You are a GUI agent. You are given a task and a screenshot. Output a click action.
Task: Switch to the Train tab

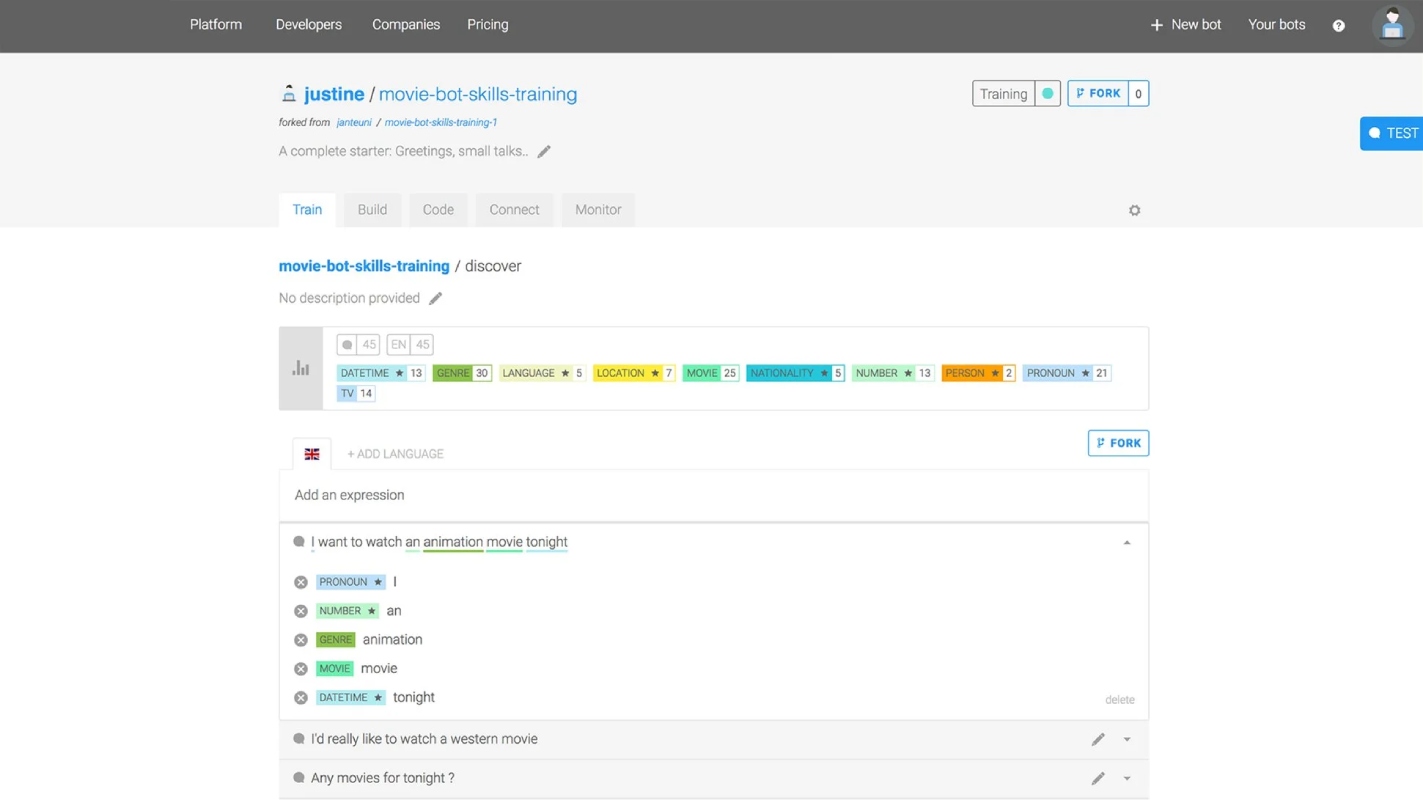[307, 210]
